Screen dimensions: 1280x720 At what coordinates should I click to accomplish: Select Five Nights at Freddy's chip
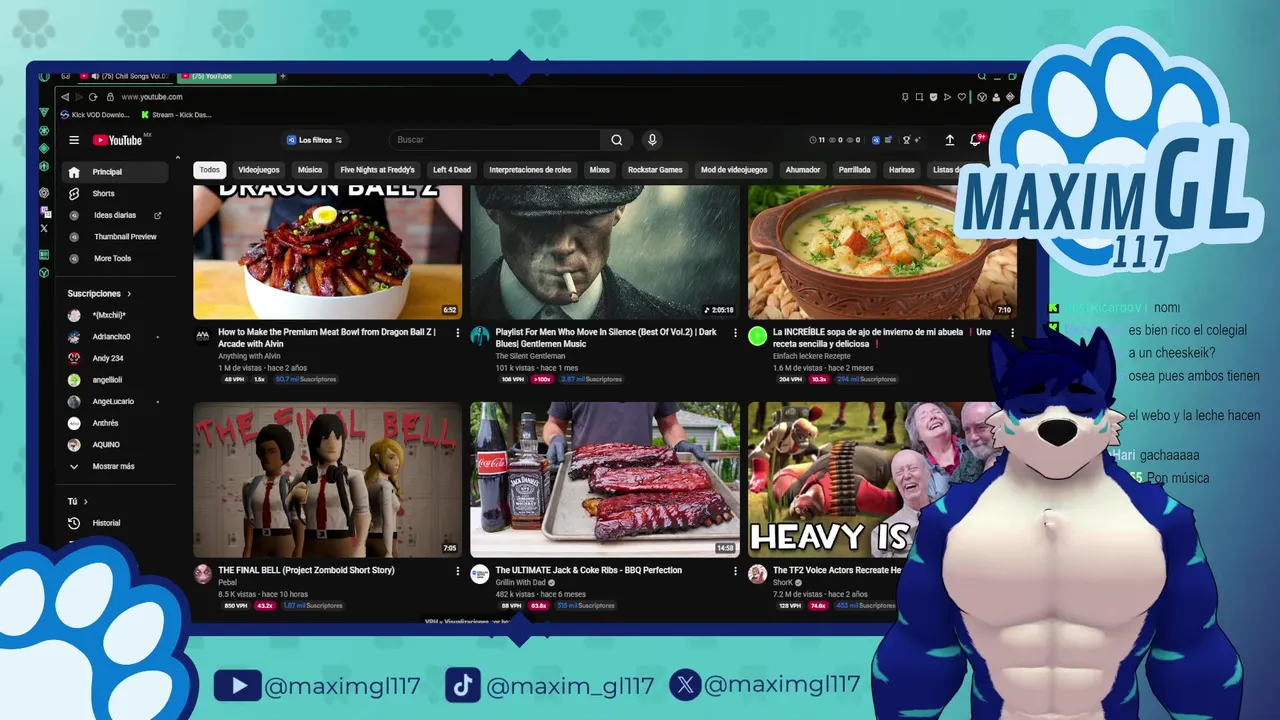(377, 170)
